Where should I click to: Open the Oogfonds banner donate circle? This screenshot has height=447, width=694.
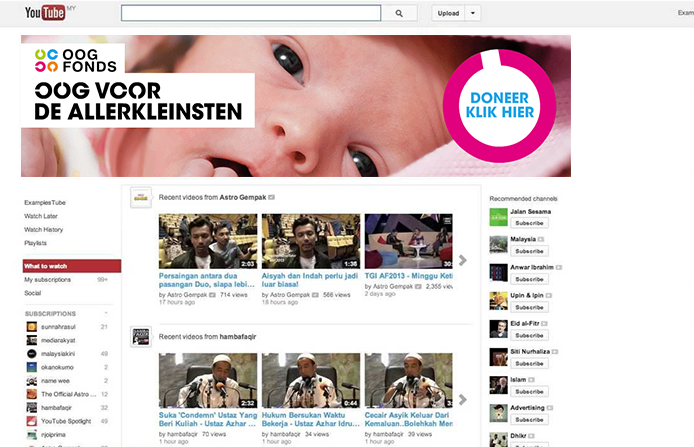(499, 105)
